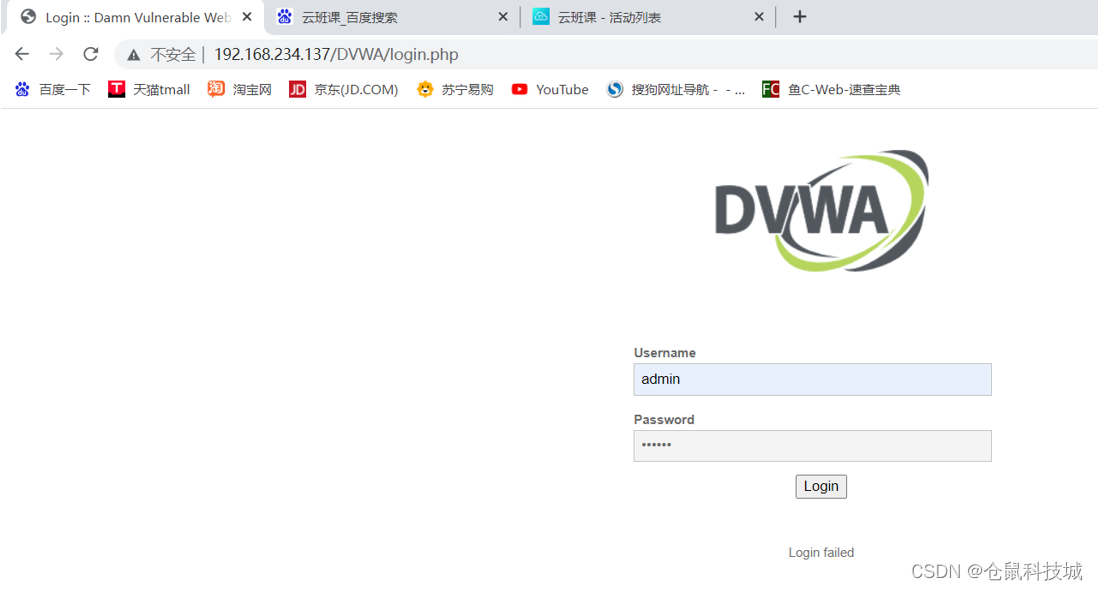This screenshot has width=1098, height=590.
Task: Click the Username label
Action: pos(665,353)
